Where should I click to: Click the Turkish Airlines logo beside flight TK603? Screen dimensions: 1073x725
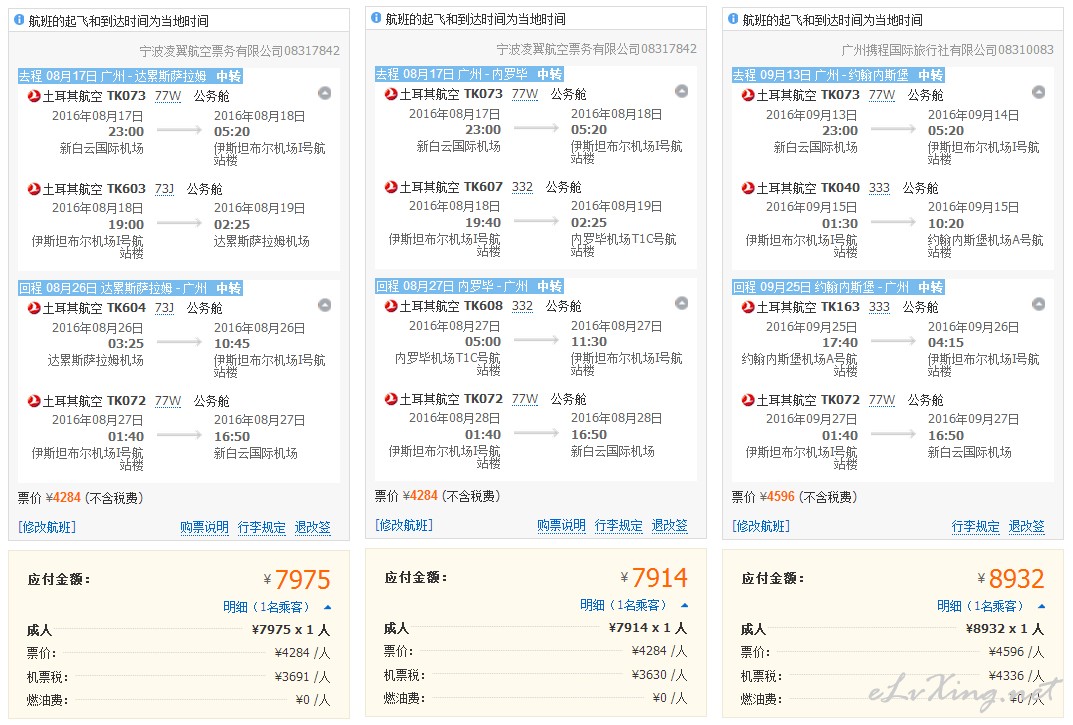click(34, 188)
